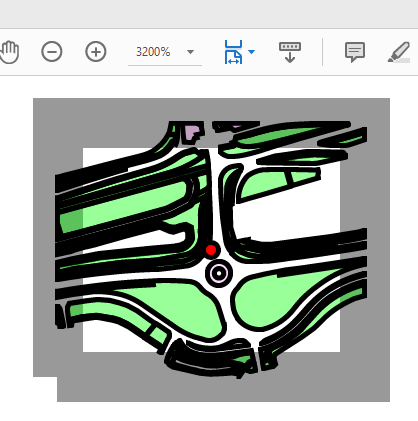The width and height of the screenshot is (418, 421).
Task: Click the dark green block on long left strip
Action: point(71,221)
